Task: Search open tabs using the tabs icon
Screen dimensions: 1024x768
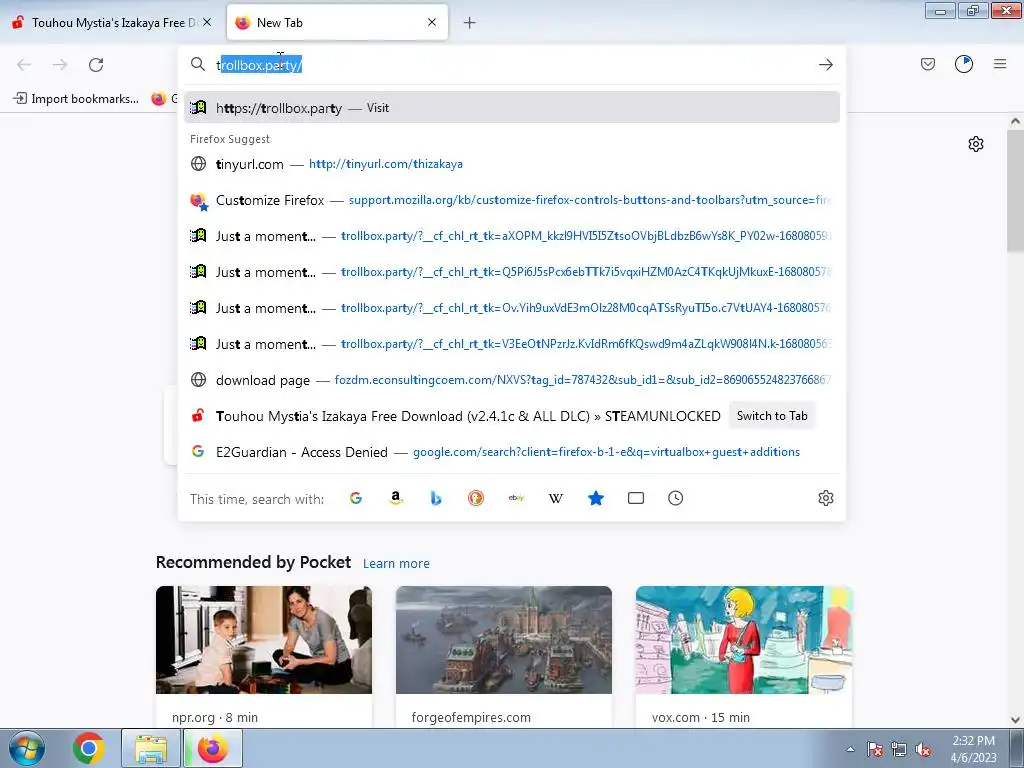Action: click(x=635, y=498)
